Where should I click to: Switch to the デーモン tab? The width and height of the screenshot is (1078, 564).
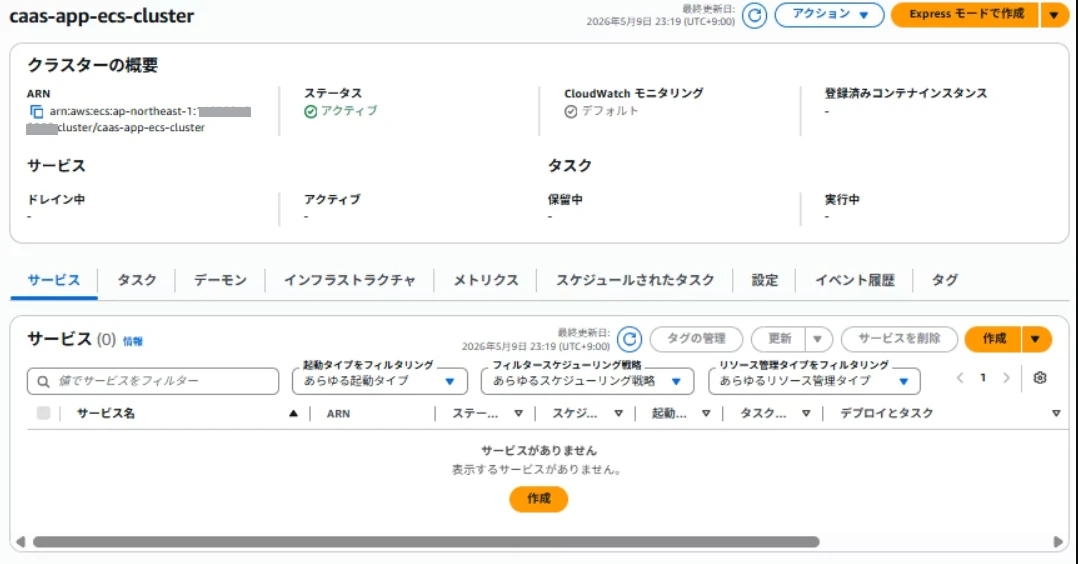tap(220, 280)
